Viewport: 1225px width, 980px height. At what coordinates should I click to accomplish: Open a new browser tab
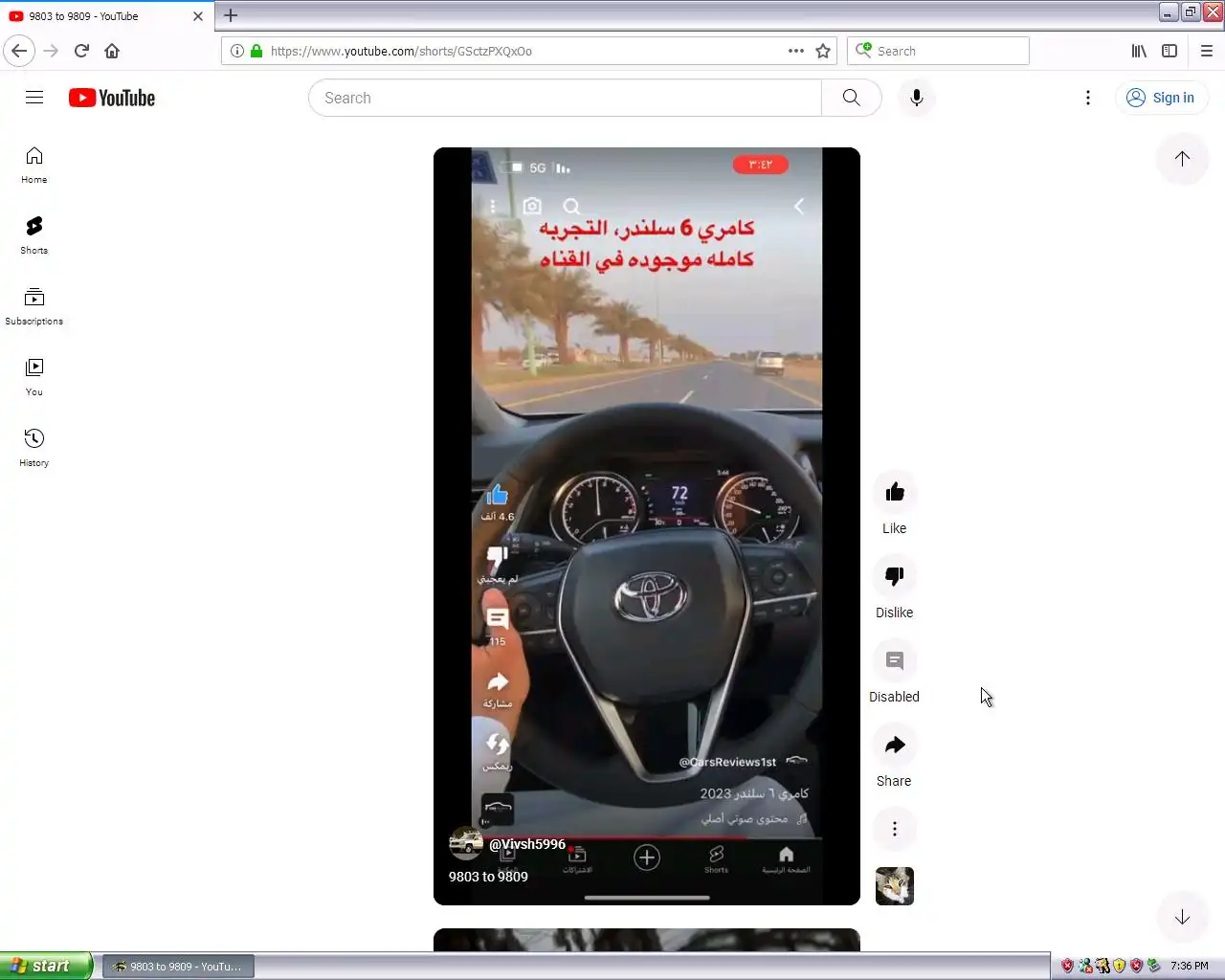click(x=231, y=15)
